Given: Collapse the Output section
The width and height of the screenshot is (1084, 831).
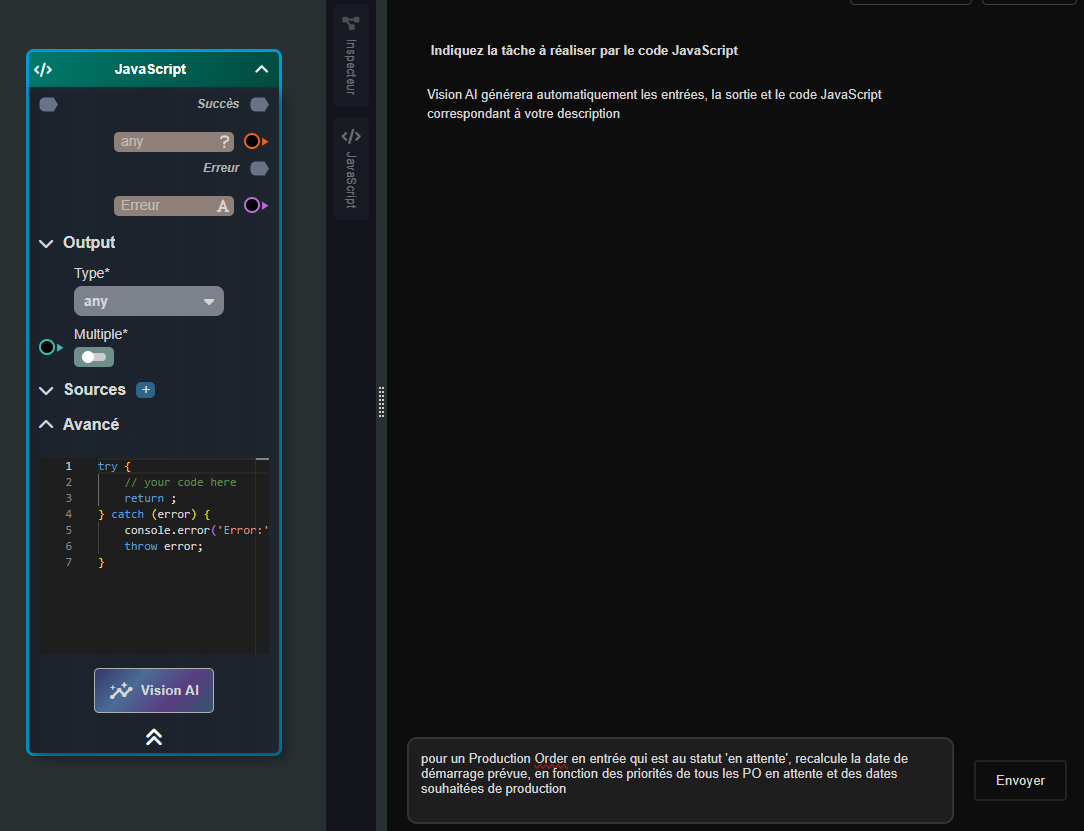Looking at the screenshot, I should [46, 243].
